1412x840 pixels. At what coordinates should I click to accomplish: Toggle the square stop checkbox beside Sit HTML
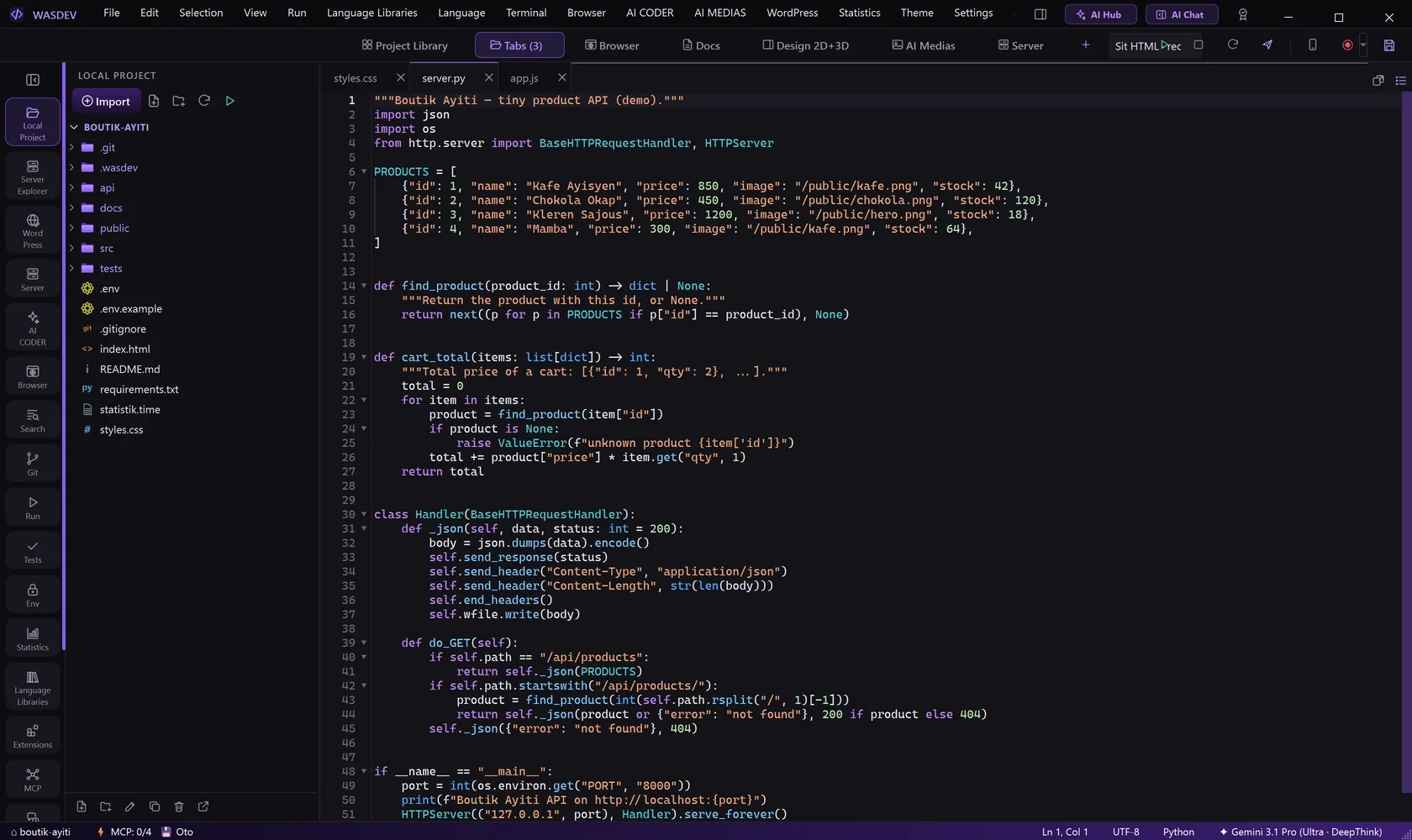point(1199,45)
